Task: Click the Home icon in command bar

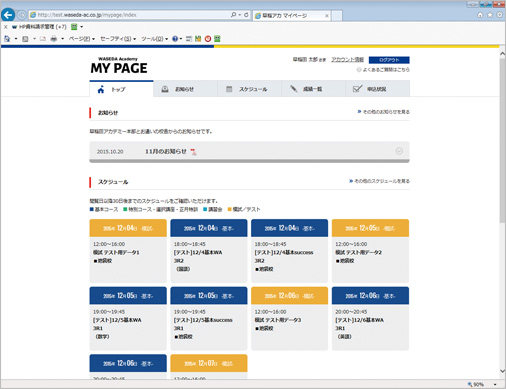Action: click(x=7, y=39)
